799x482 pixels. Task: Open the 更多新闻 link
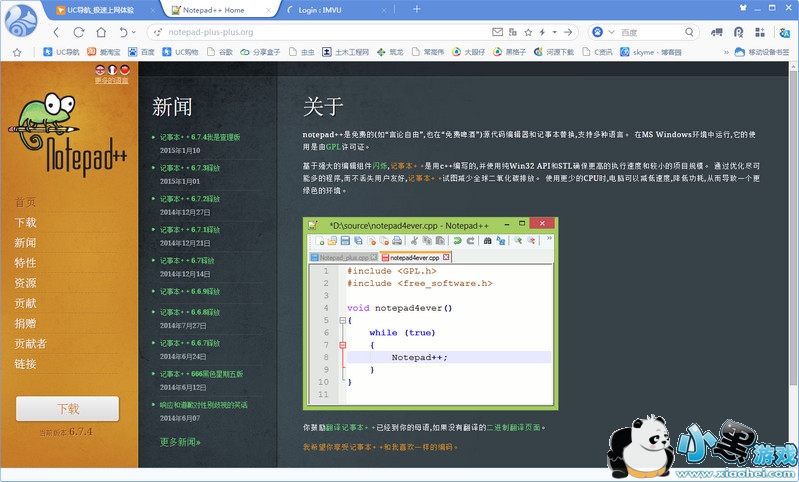pyautogui.click(x=180, y=441)
